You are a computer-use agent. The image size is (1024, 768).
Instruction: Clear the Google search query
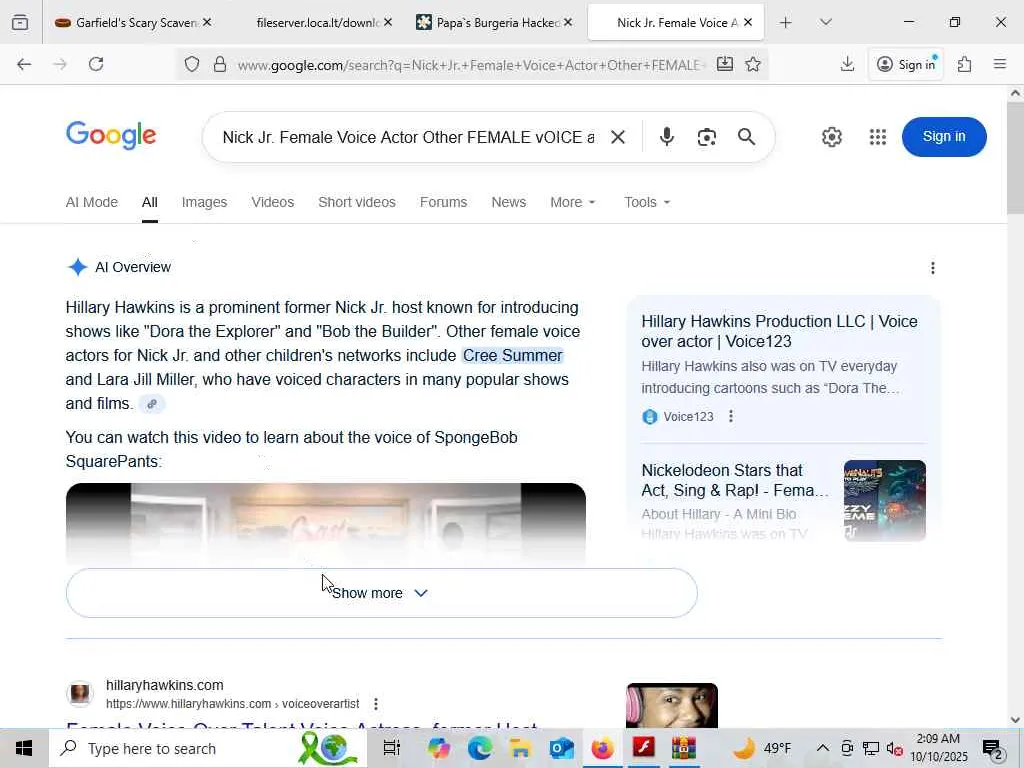618,137
